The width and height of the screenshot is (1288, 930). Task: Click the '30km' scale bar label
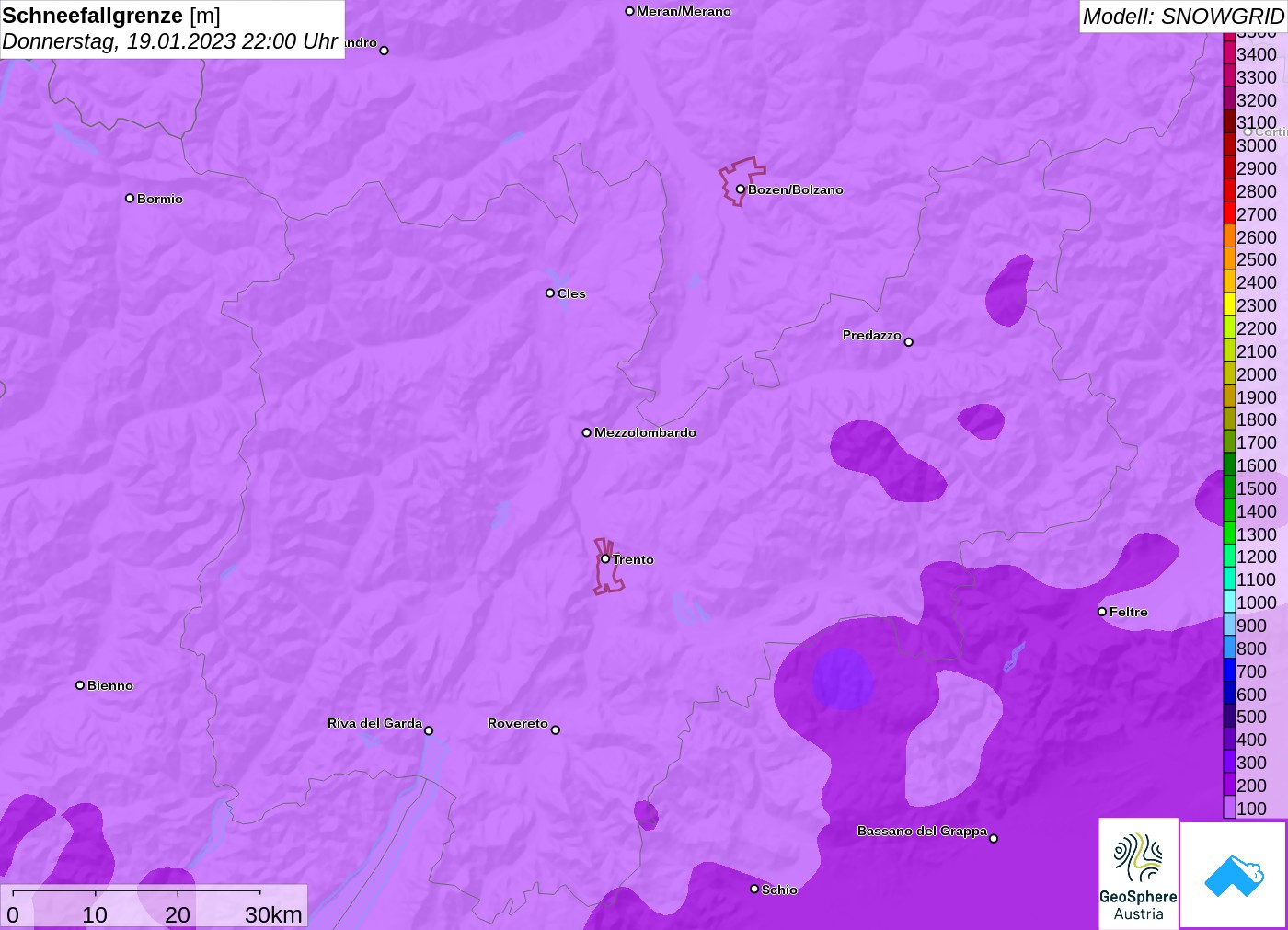point(273,914)
